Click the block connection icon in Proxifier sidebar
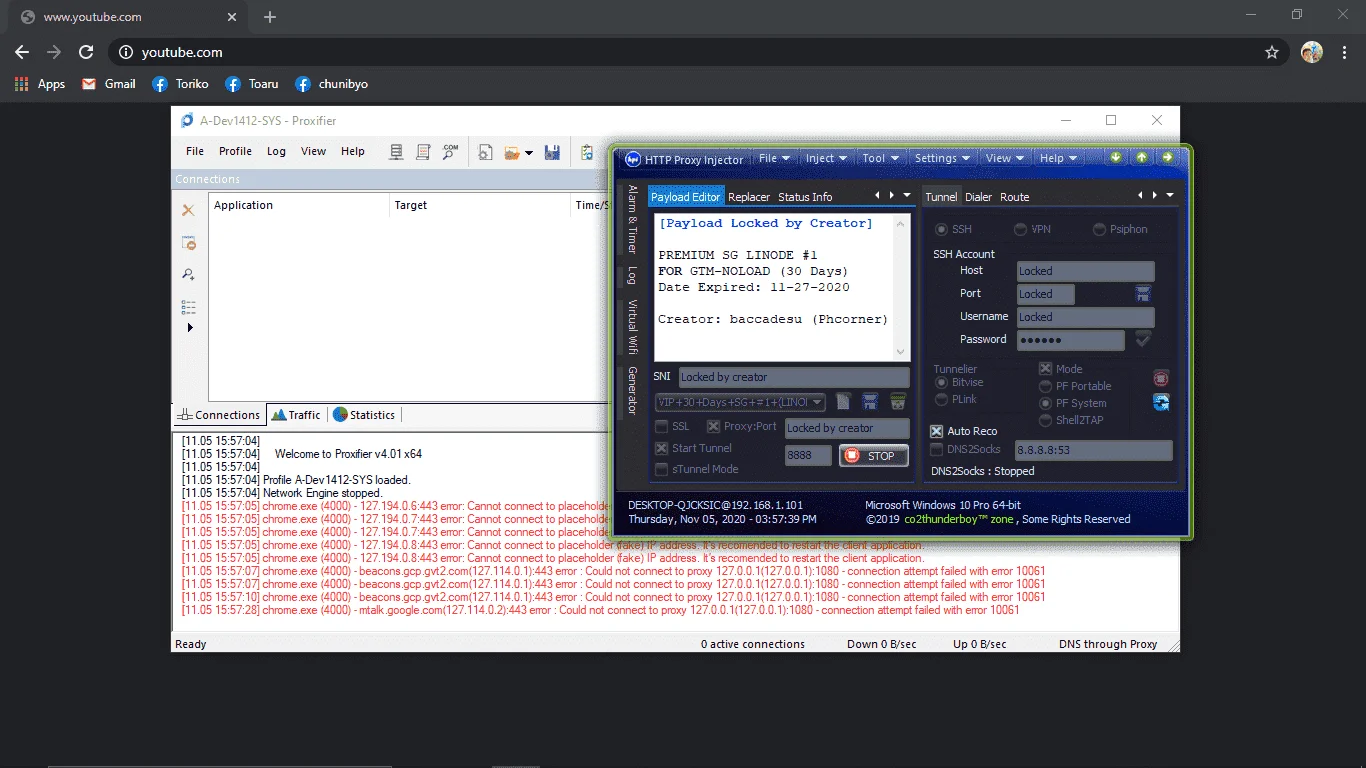 click(x=188, y=243)
